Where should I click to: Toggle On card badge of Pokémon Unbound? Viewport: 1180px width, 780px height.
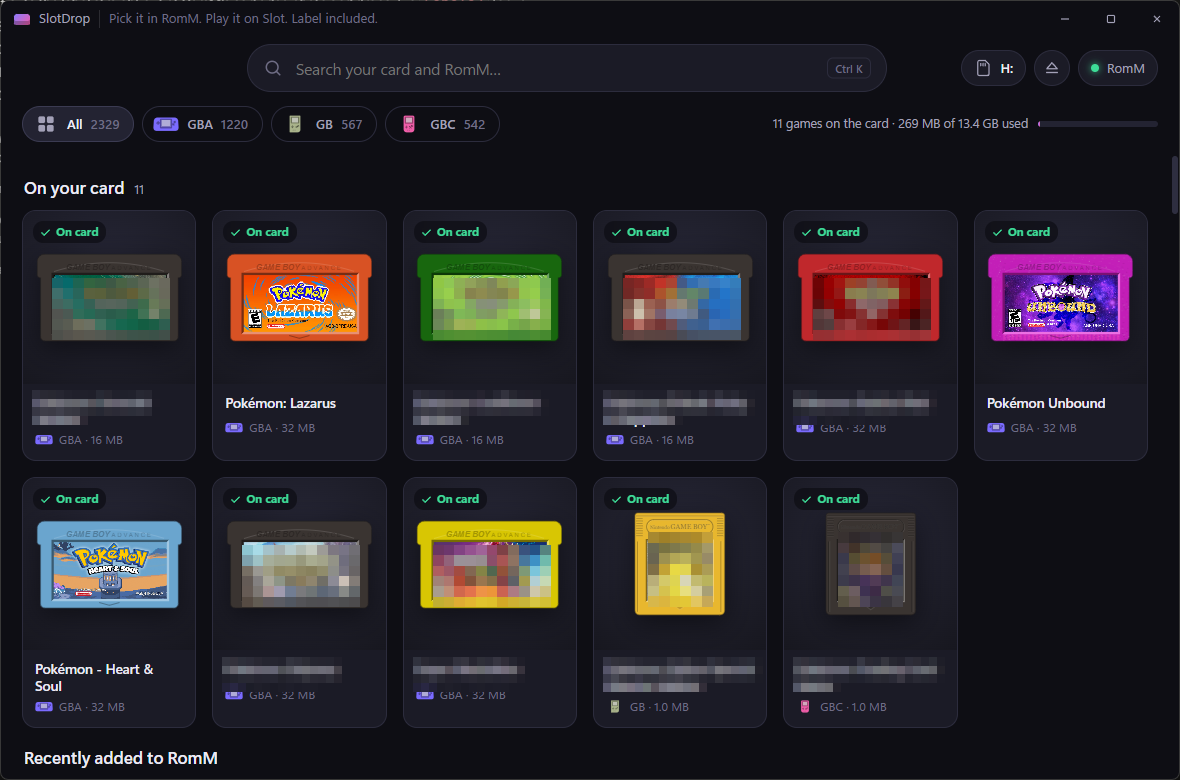(x=1020, y=232)
